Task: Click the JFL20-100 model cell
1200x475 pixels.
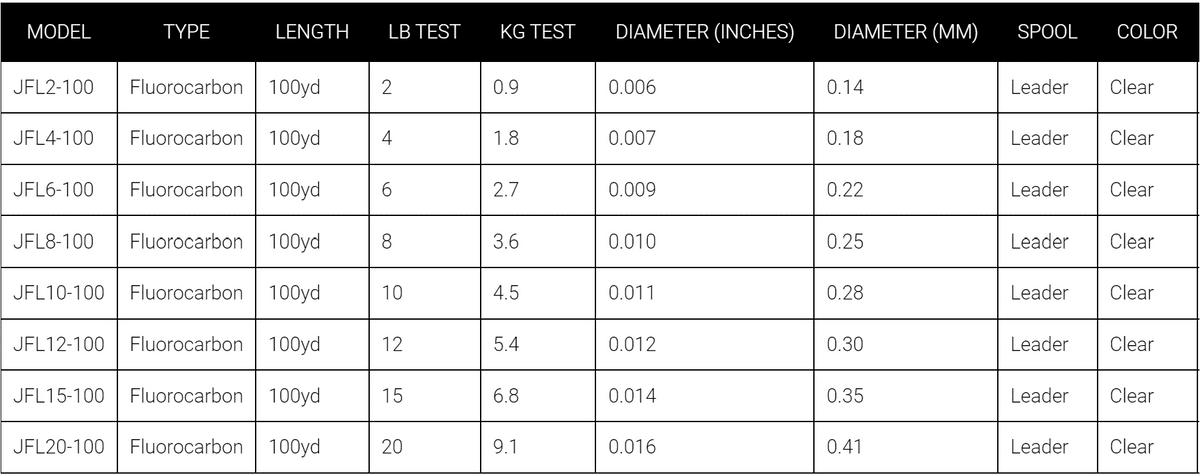Action: click(59, 447)
